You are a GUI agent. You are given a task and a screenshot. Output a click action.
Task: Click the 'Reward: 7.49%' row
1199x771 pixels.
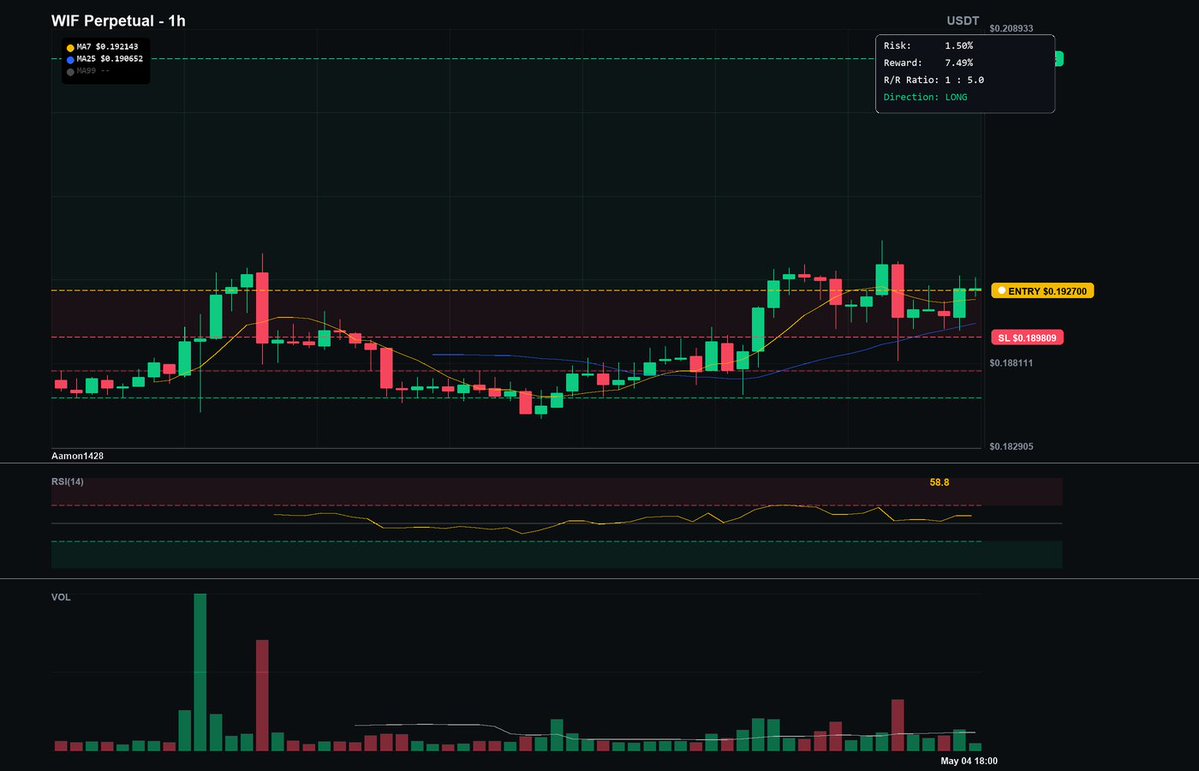pos(928,63)
